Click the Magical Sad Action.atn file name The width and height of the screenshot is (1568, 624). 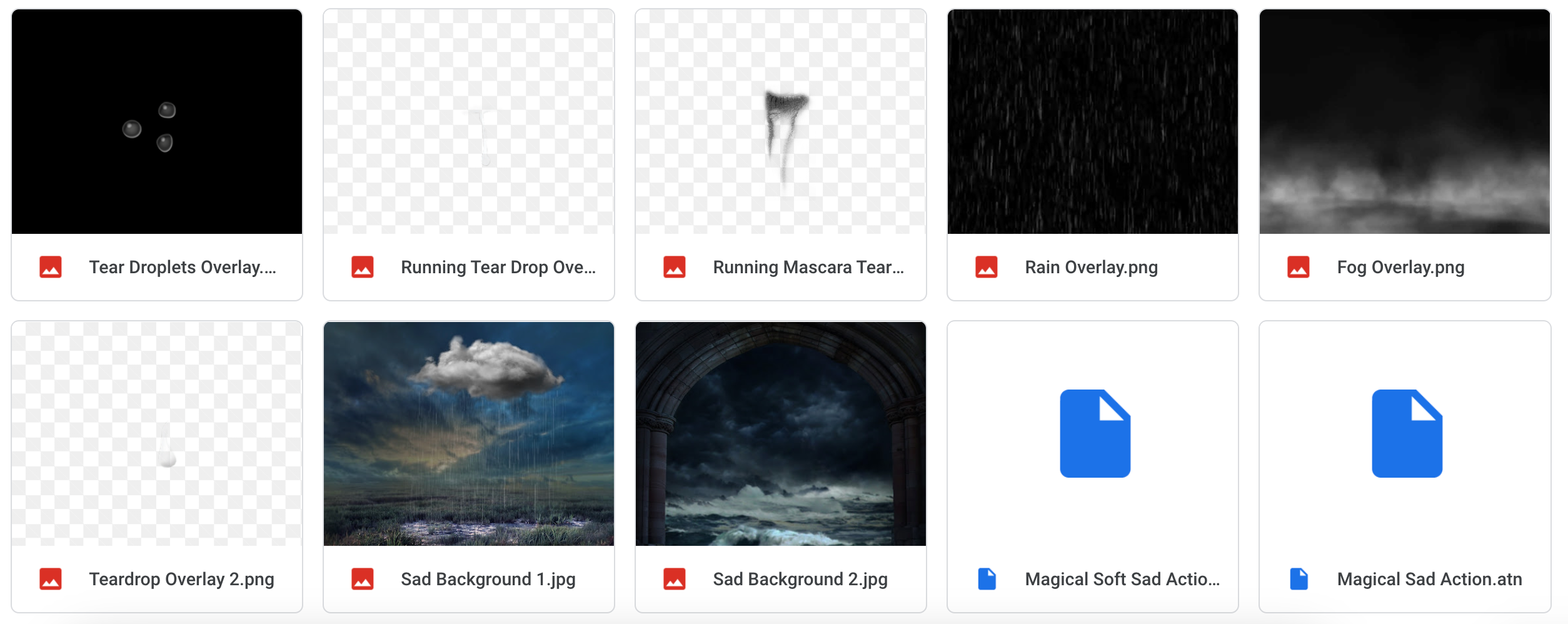click(x=1429, y=579)
